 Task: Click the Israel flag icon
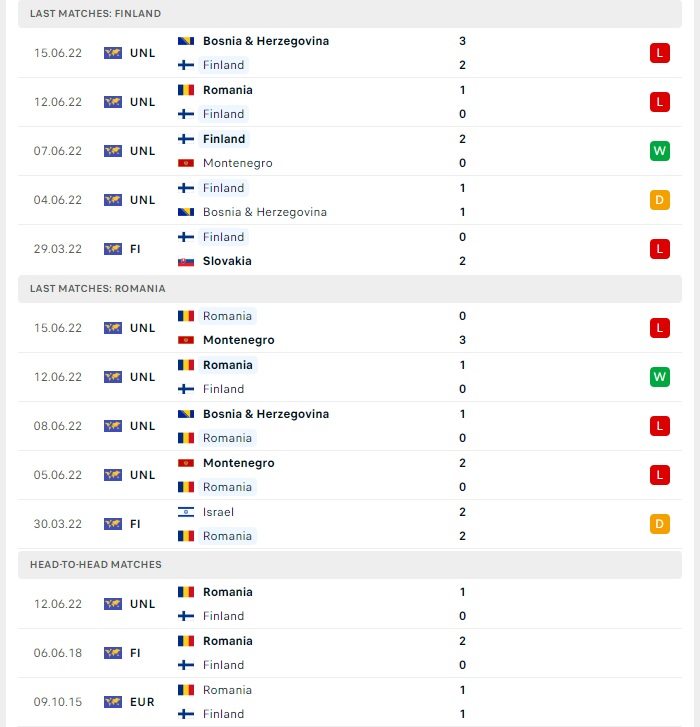pyautogui.click(x=186, y=512)
